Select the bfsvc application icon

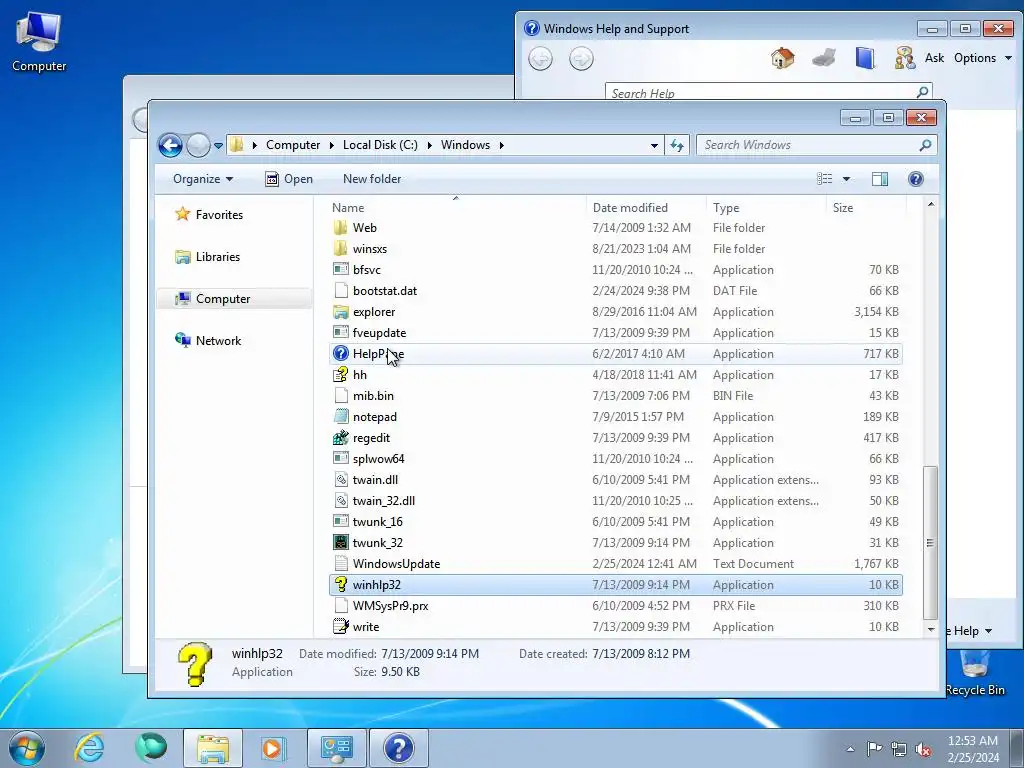(x=340, y=270)
